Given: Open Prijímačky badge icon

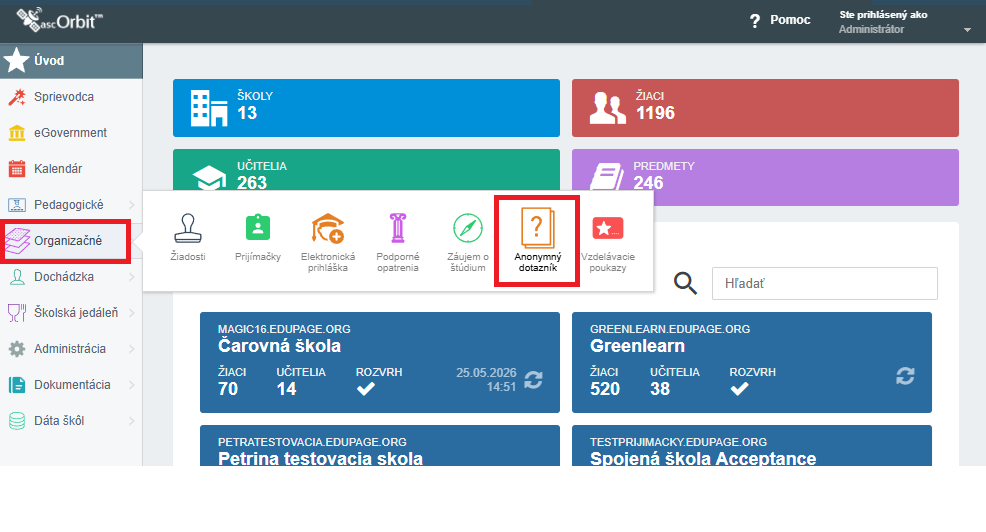Looking at the screenshot, I should tap(258, 228).
